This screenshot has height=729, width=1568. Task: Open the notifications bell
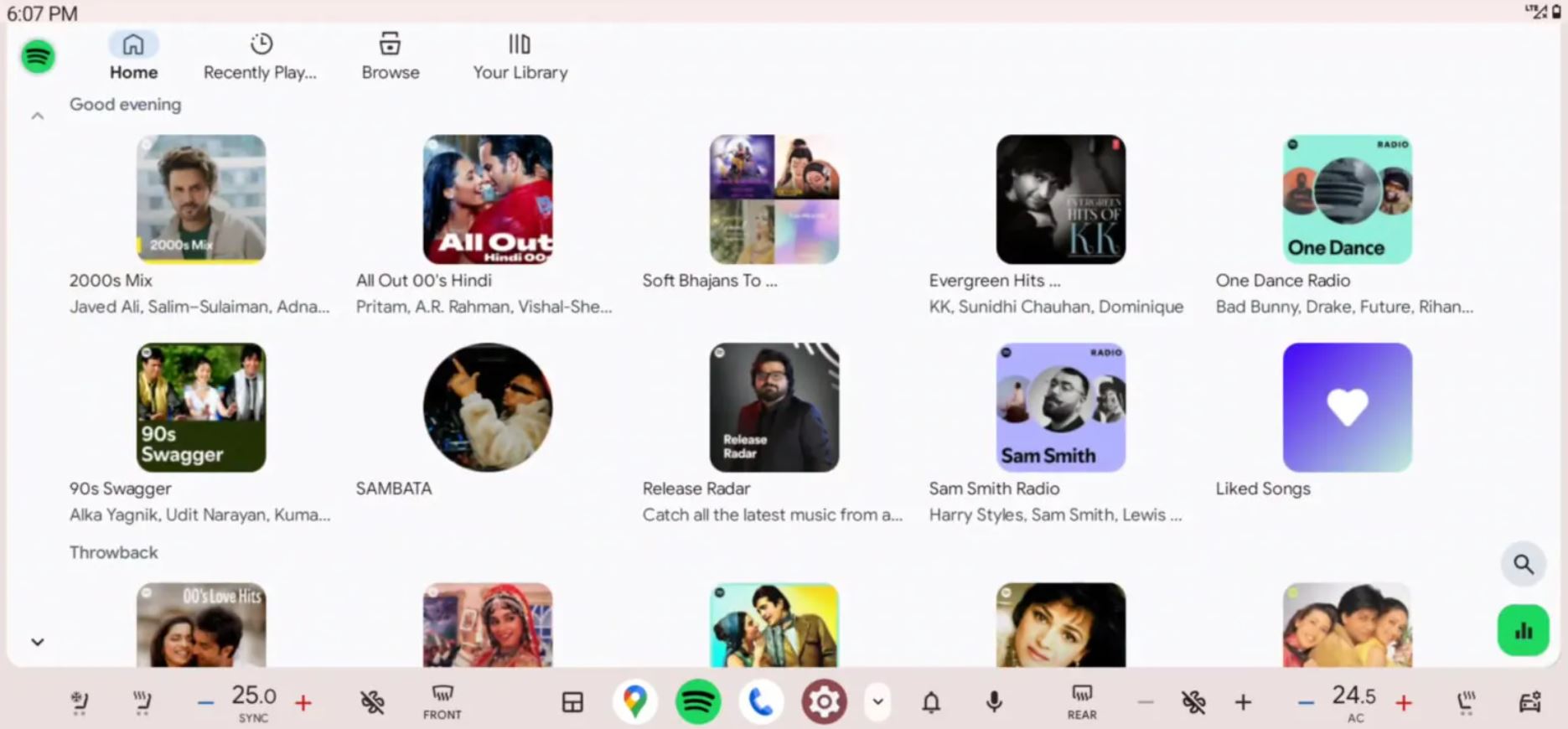point(931,701)
